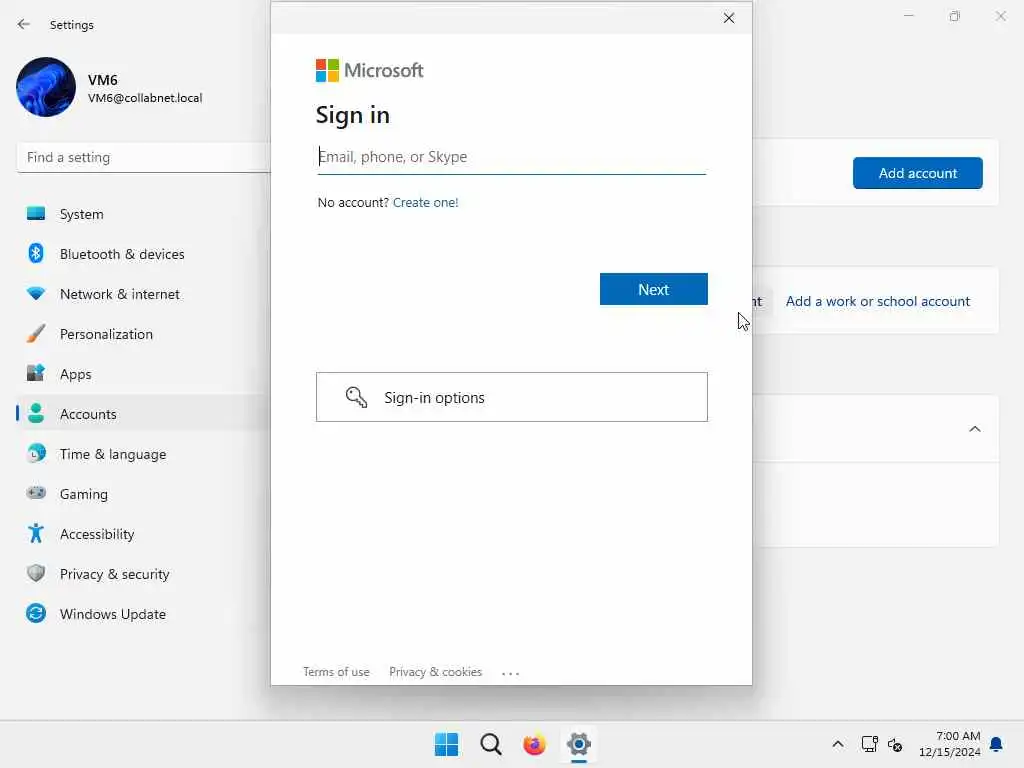Click the muted volume tray icon

coord(895,744)
